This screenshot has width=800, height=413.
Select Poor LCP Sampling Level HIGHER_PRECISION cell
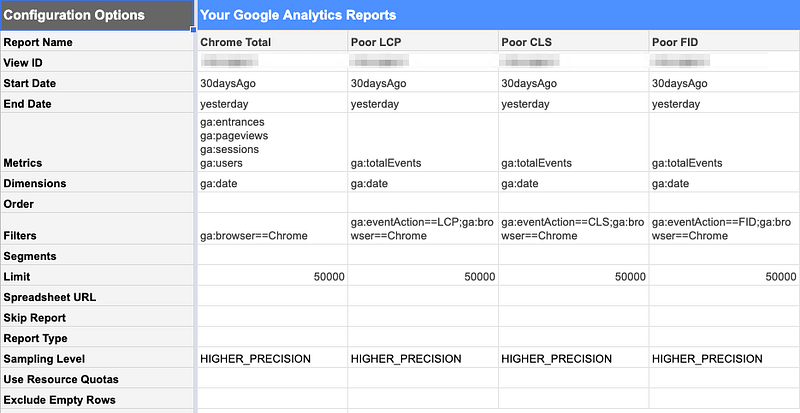click(422, 358)
